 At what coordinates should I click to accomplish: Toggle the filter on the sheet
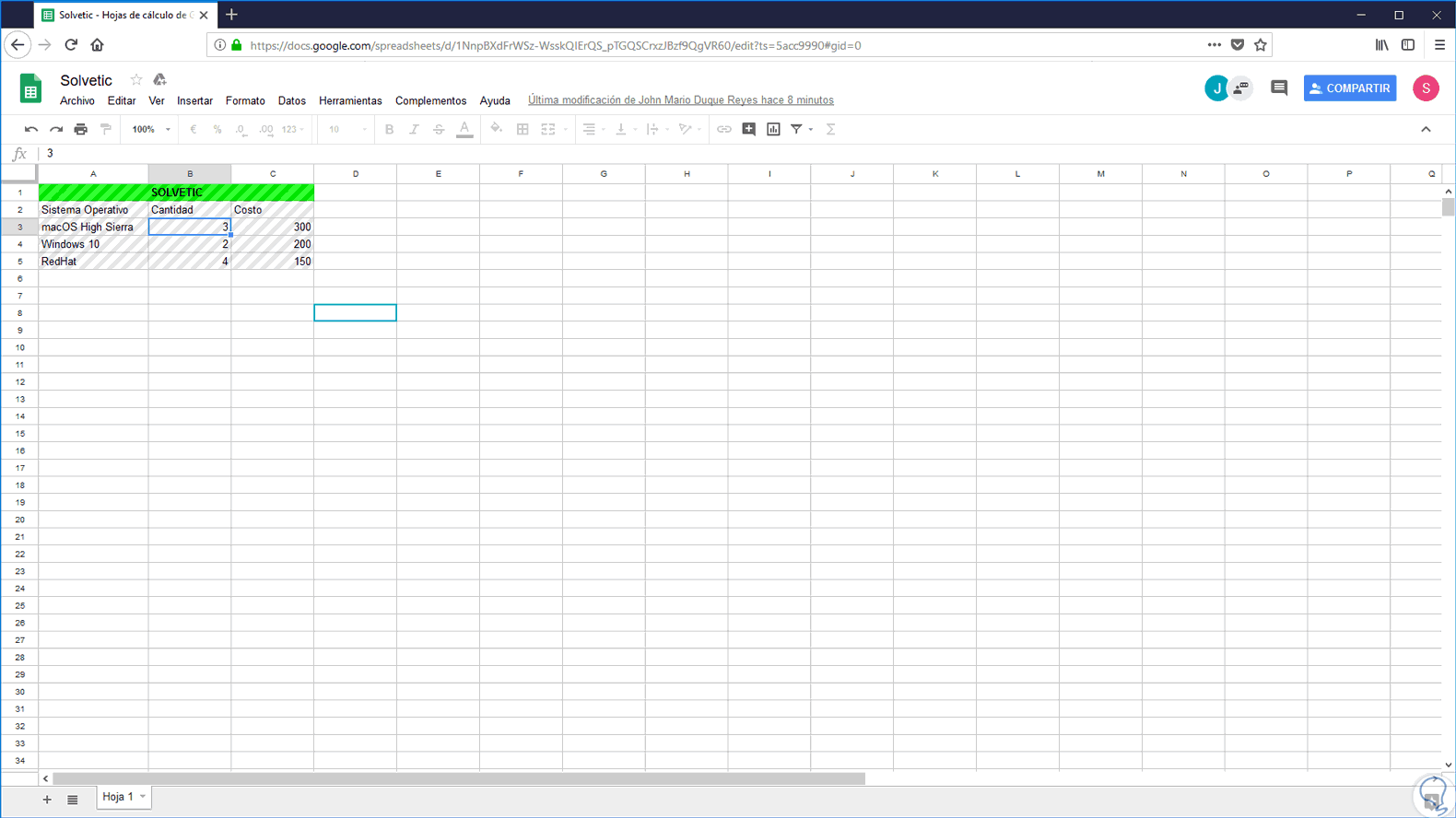pyautogui.click(x=797, y=130)
